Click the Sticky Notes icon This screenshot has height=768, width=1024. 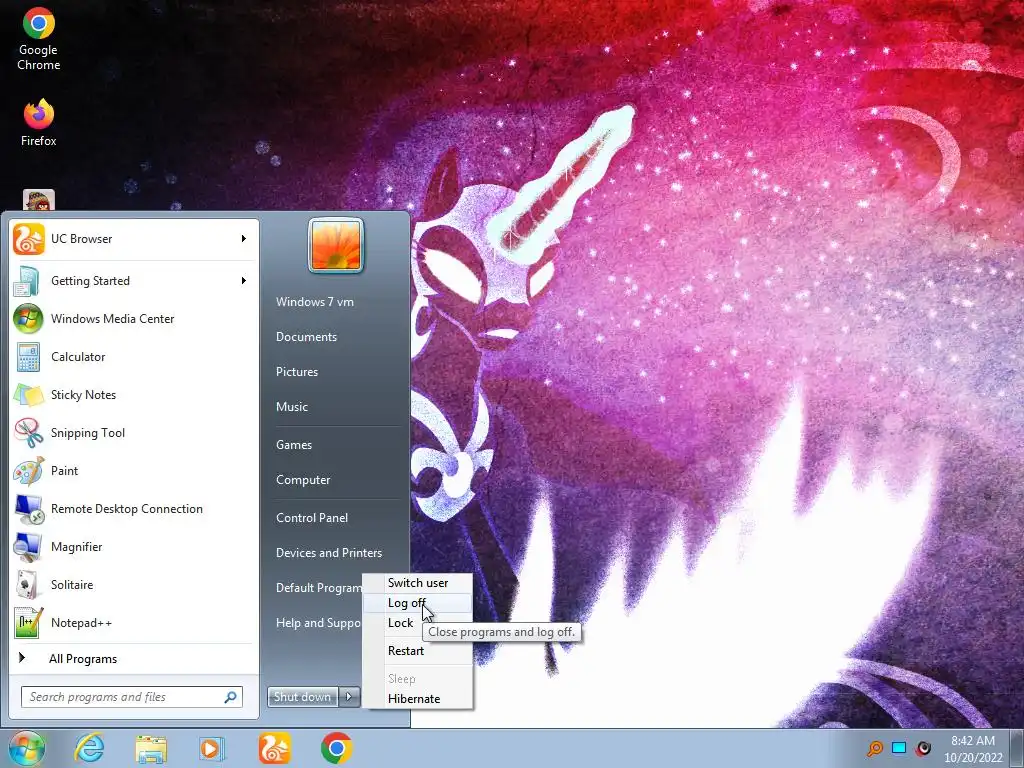29,394
